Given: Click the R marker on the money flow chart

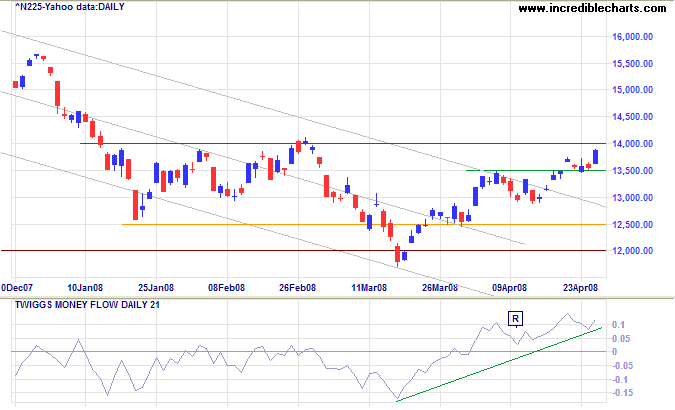Looking at the screenshot, I should [515, 320].
